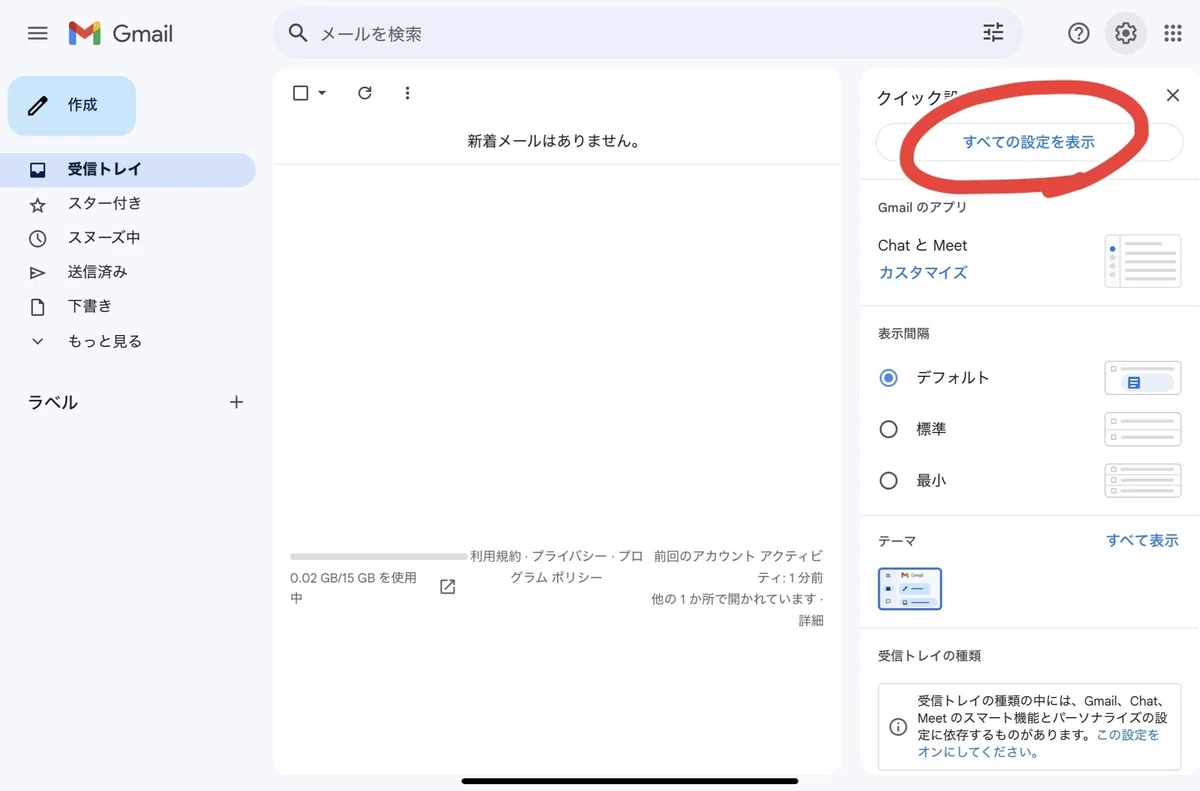Click the search magnifier icon
The image size is (1200, 791).
pos(297,33)
